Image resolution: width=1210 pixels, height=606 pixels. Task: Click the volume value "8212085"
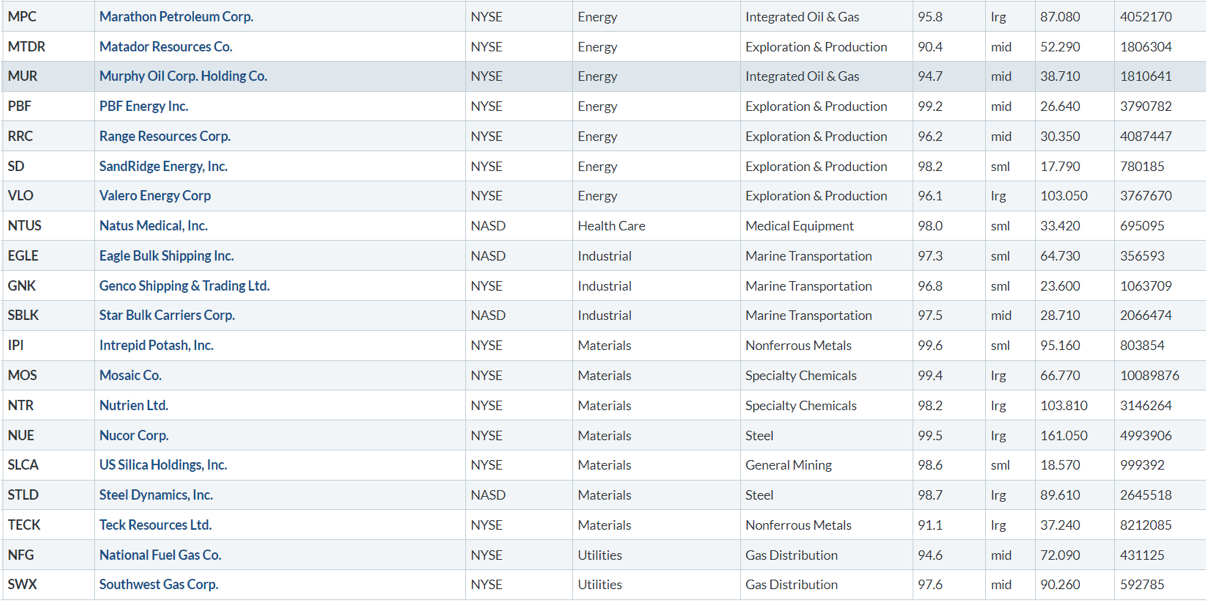pyautogui.click(x=1146, y=525)
